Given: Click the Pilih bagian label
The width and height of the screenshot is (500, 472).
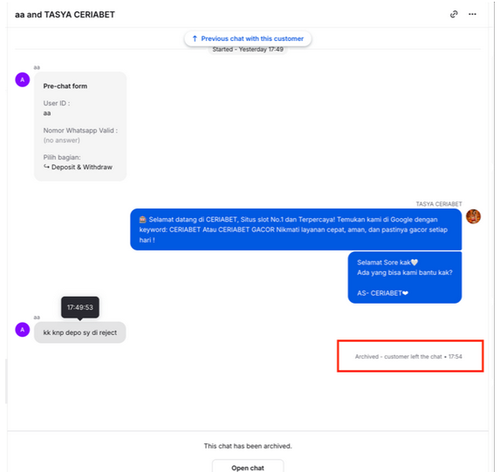Looking at the screenshot, I should 62,157.
